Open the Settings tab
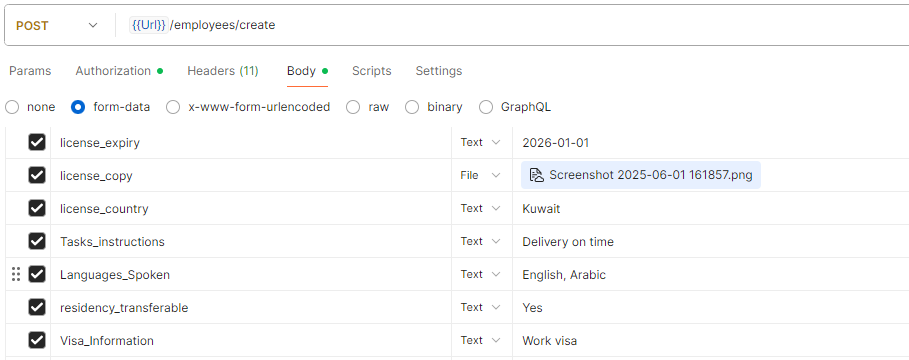 pos(439,71)
